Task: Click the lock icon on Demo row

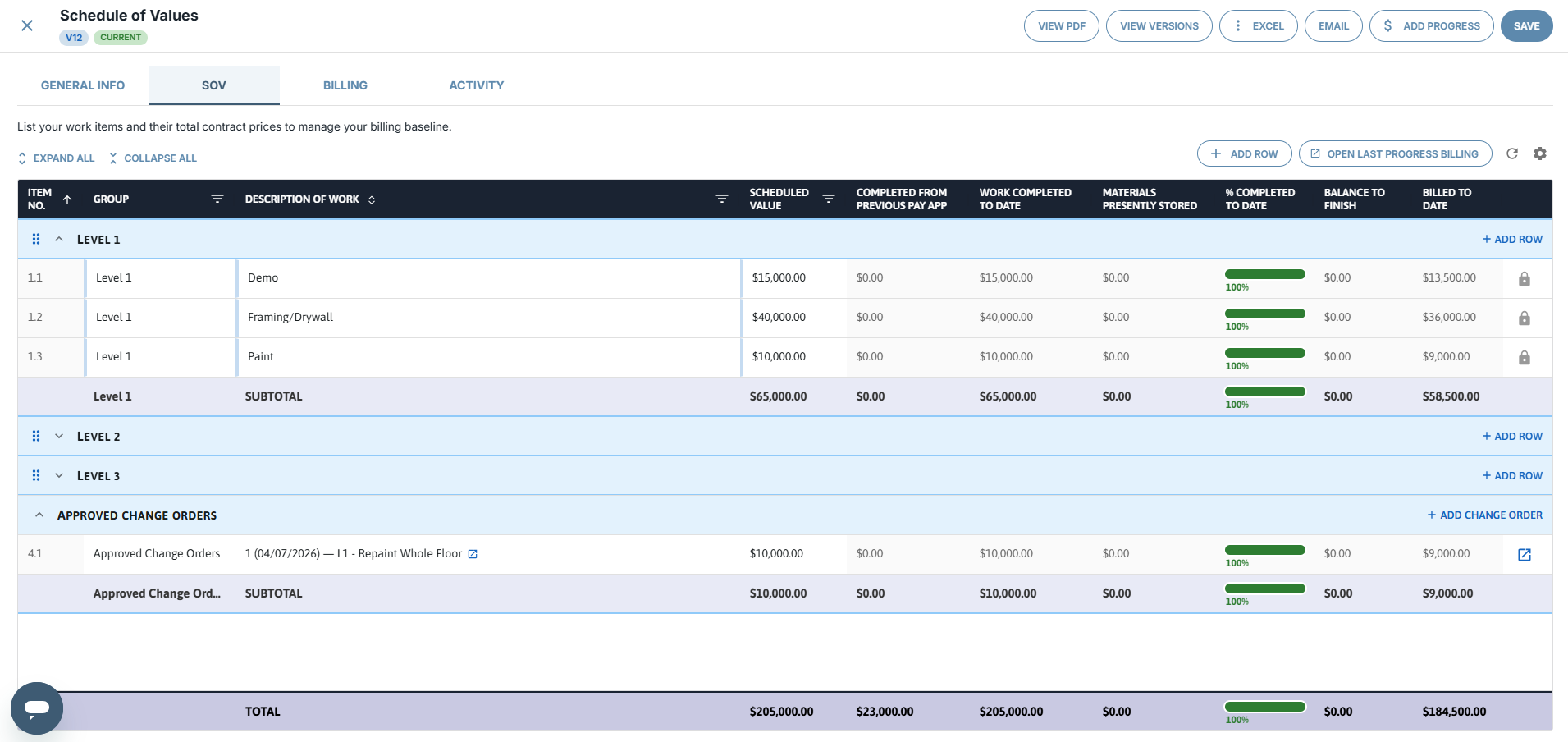Action: 1525,279
